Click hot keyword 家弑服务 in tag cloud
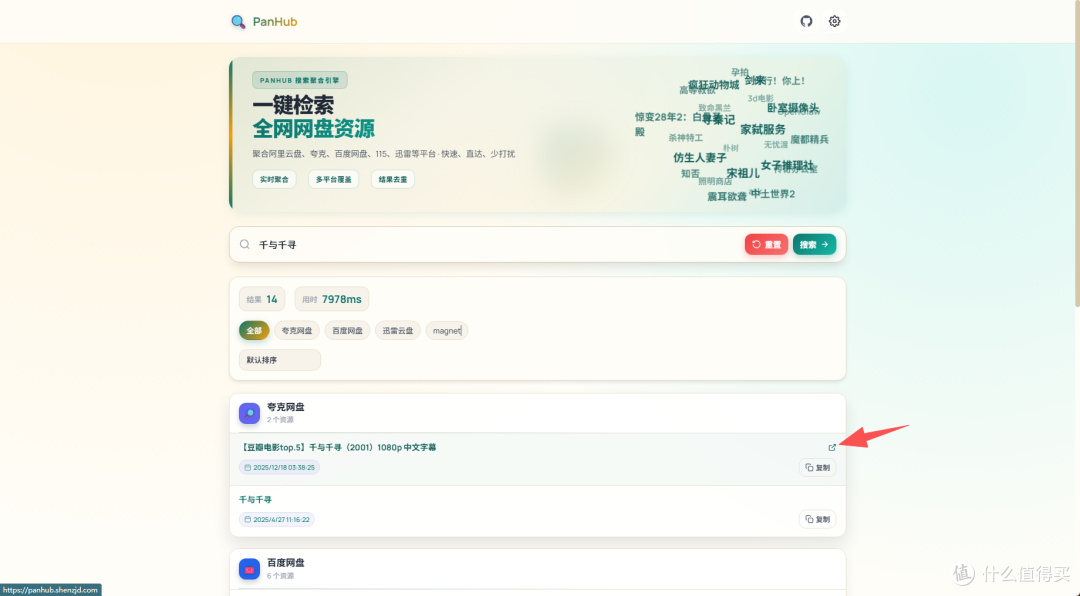 point(762,130)
